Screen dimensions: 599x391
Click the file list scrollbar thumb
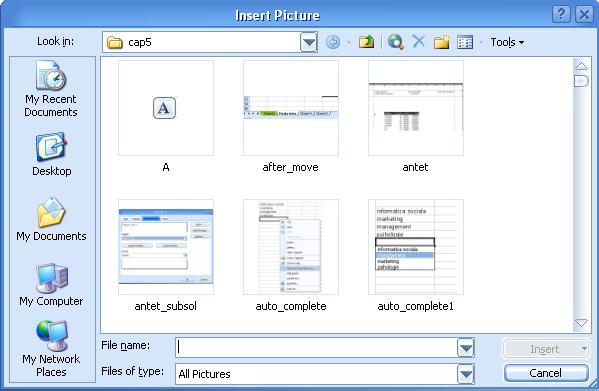tap(581, 81)
